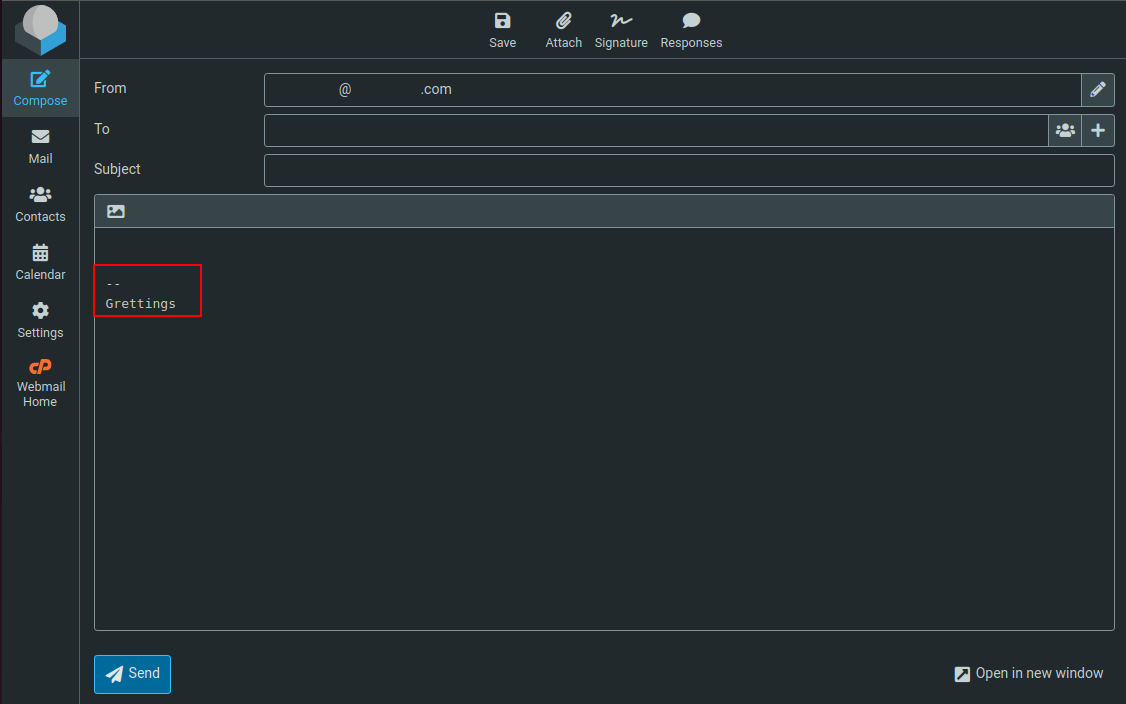
Task: Click into the To recipient field
Action: (x=655, y=130)
